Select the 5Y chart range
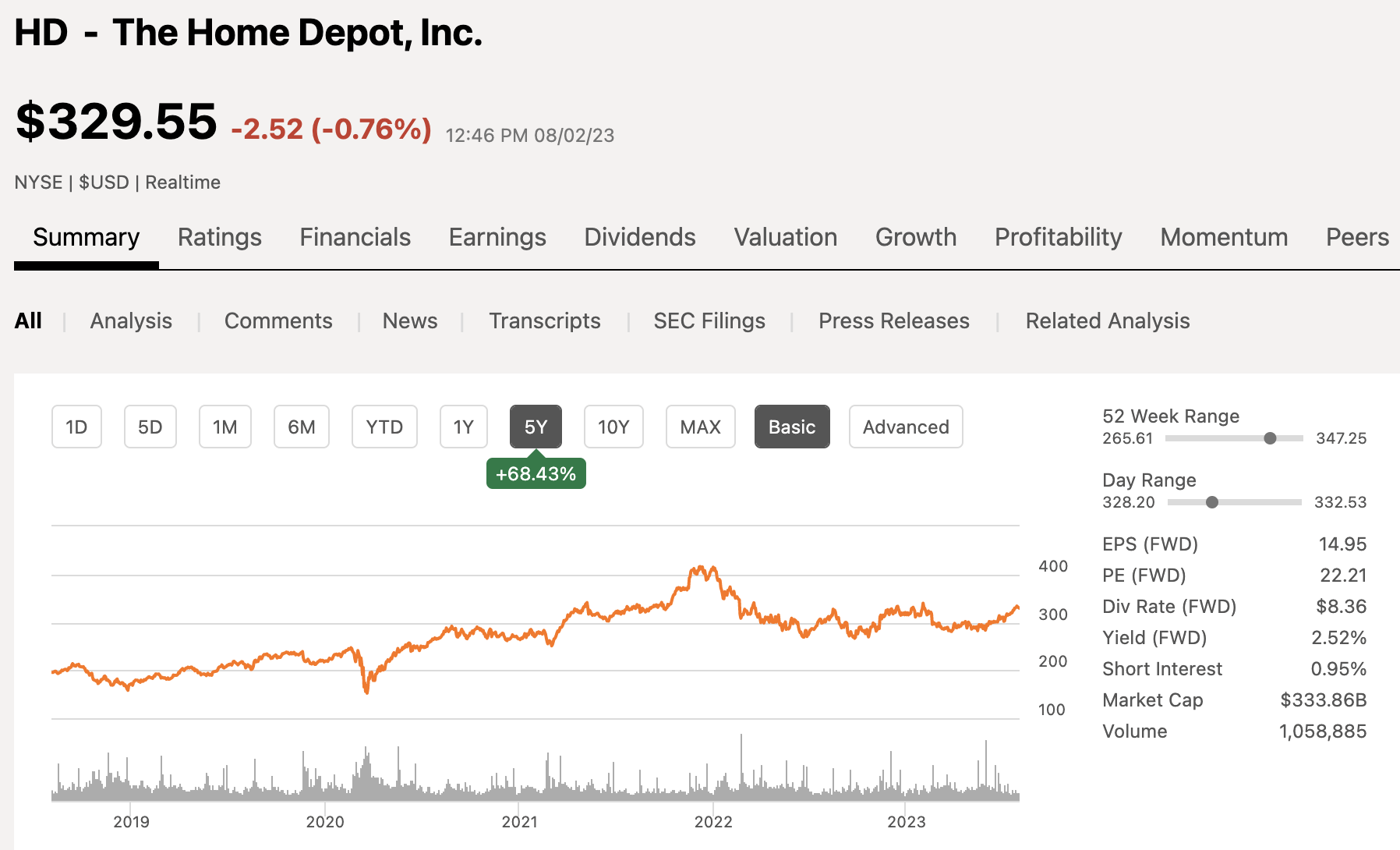The image size is (1400, 850). point(536,427)
